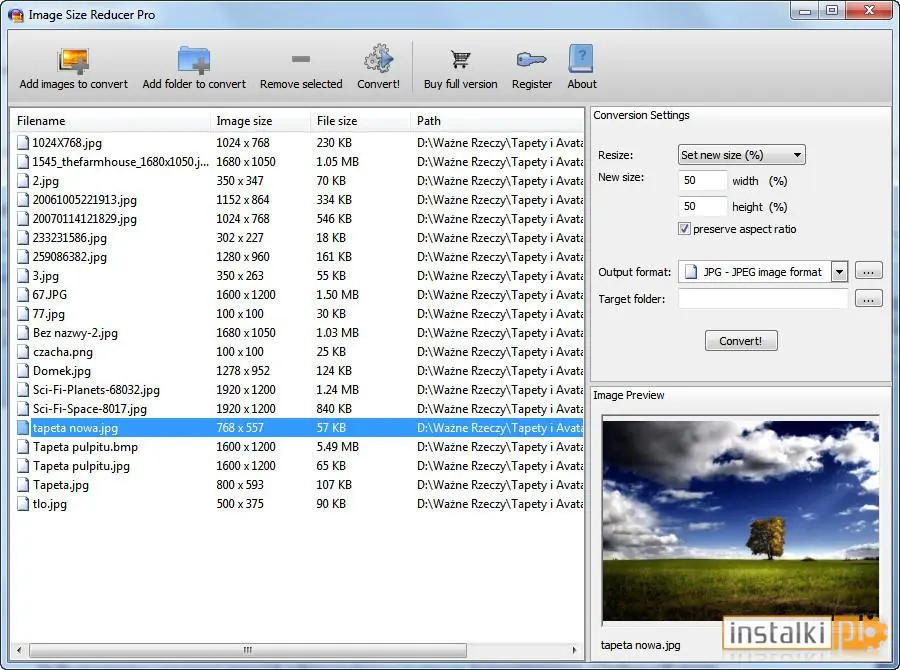Select the file 259086382.jpg
900x670 pixels.
pyautogui.click(x=69, y=257)
